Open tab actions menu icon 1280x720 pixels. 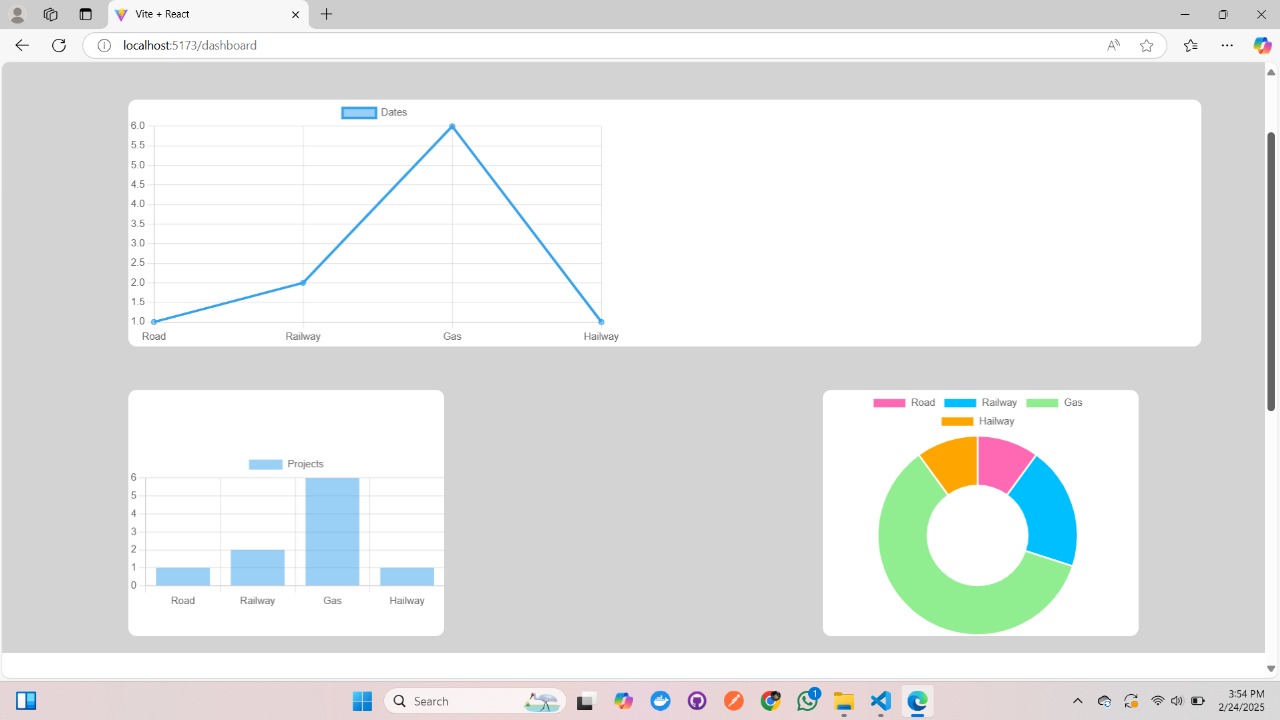(85, 14)
